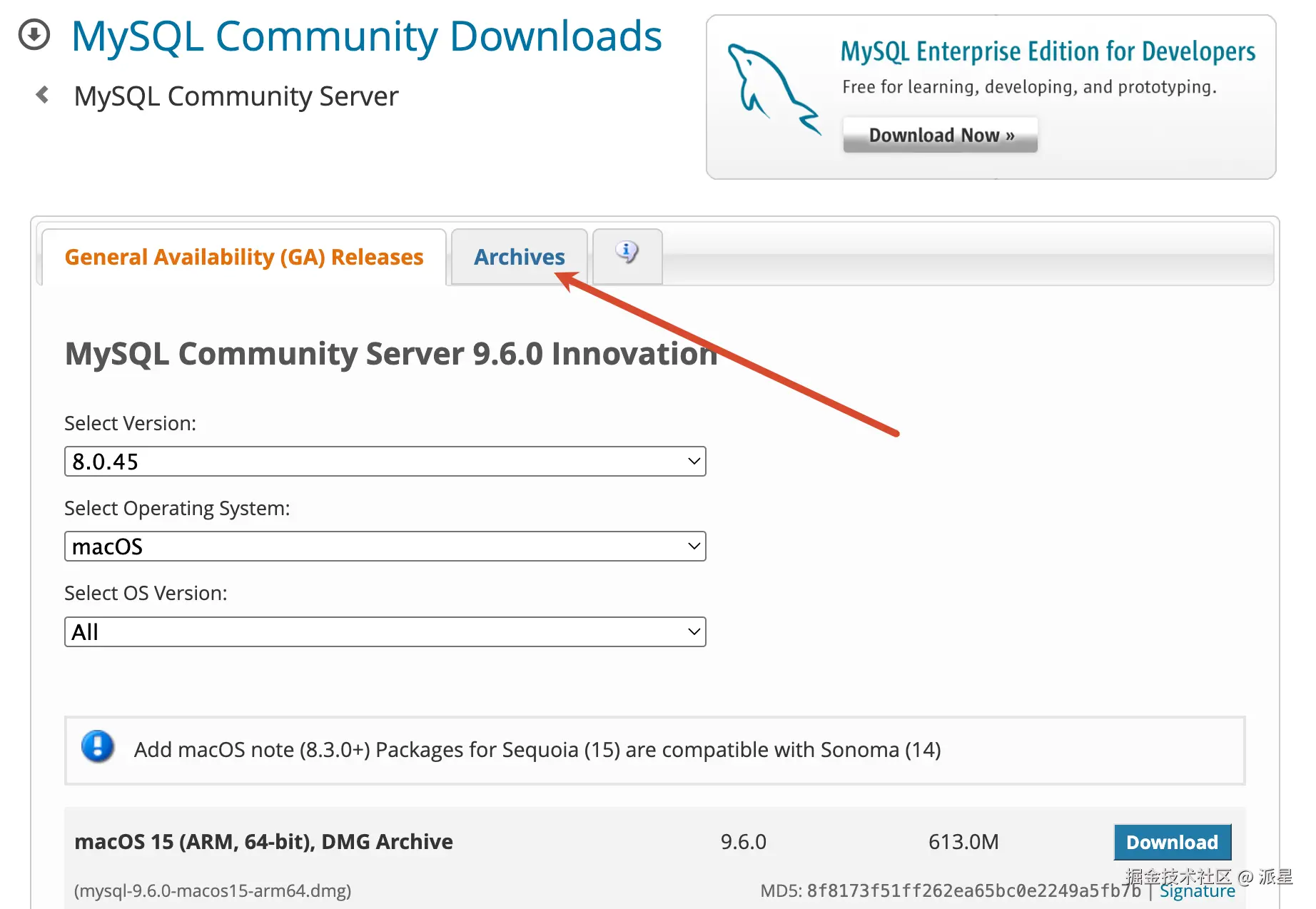Screen dimensions: 1316x909
Task: Download the macOS 15 ARM DMG Archive
Action: (x=1173, y=843)
